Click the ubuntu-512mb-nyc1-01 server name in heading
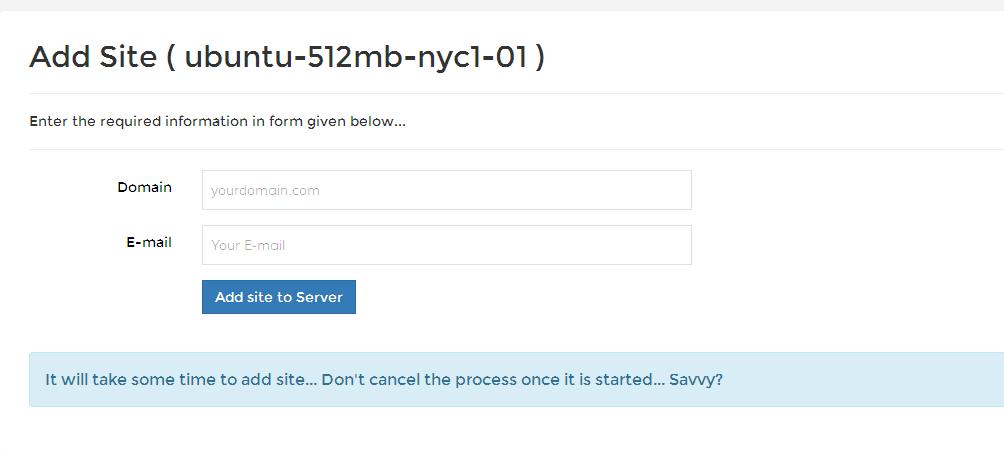1004x455 pixels. click(356, 57)
